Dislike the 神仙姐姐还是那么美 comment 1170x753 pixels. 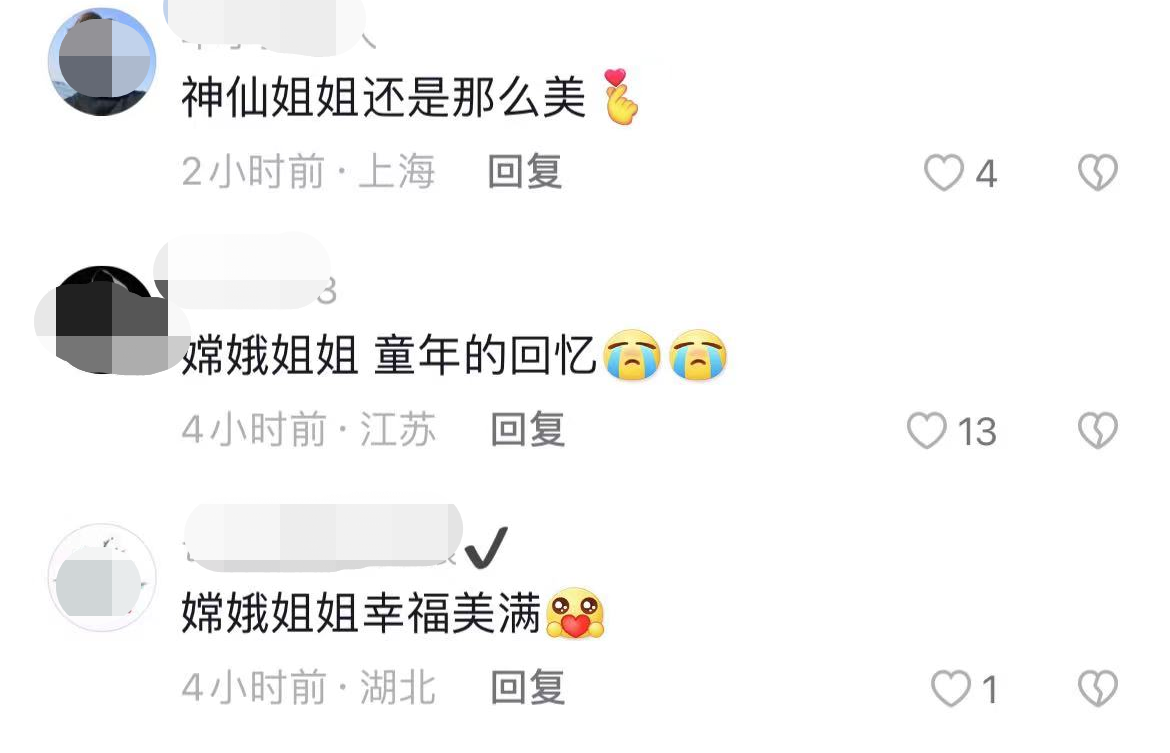(1098, 172)
